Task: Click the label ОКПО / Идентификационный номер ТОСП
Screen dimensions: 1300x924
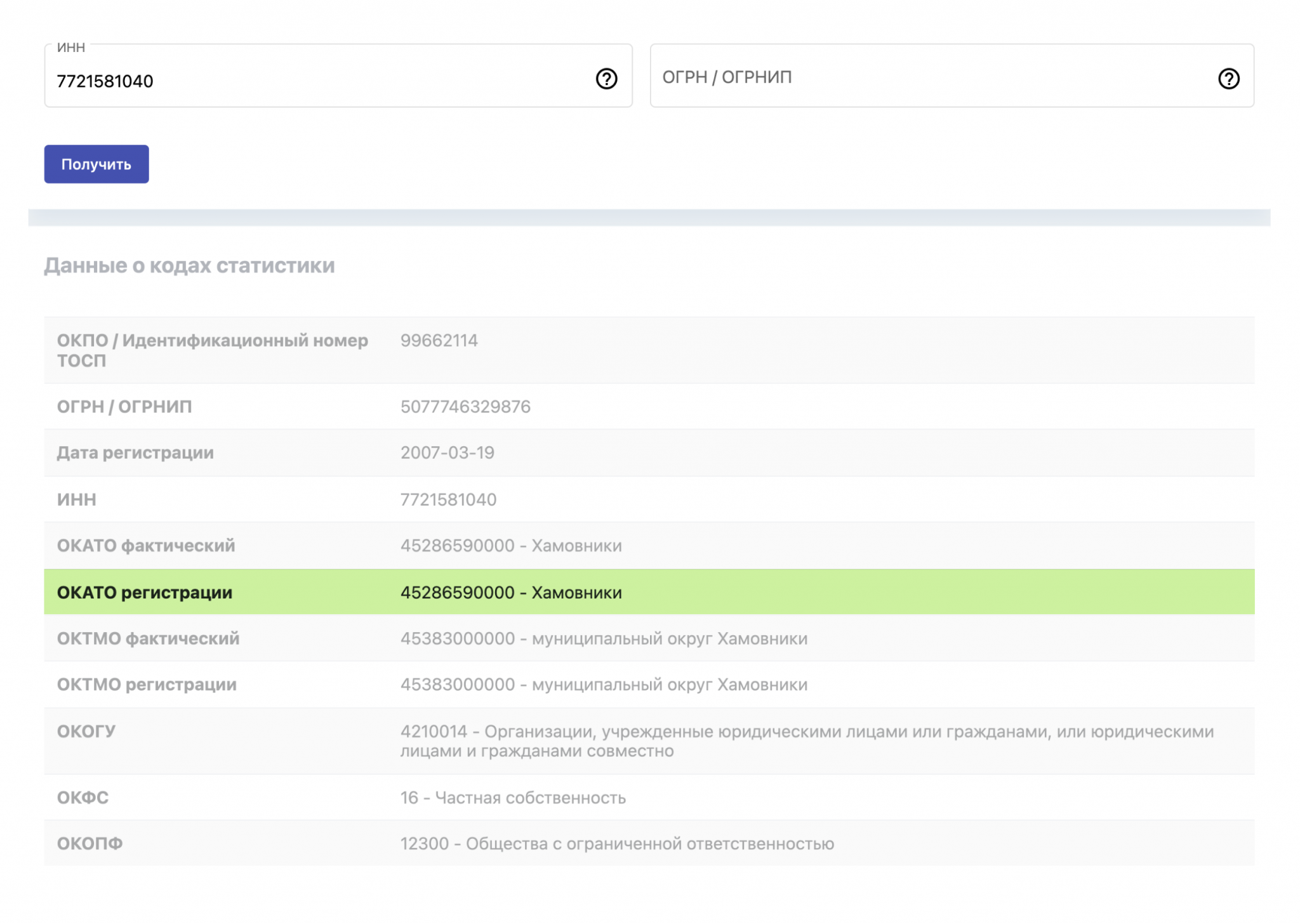Action: tap(213, 350)
